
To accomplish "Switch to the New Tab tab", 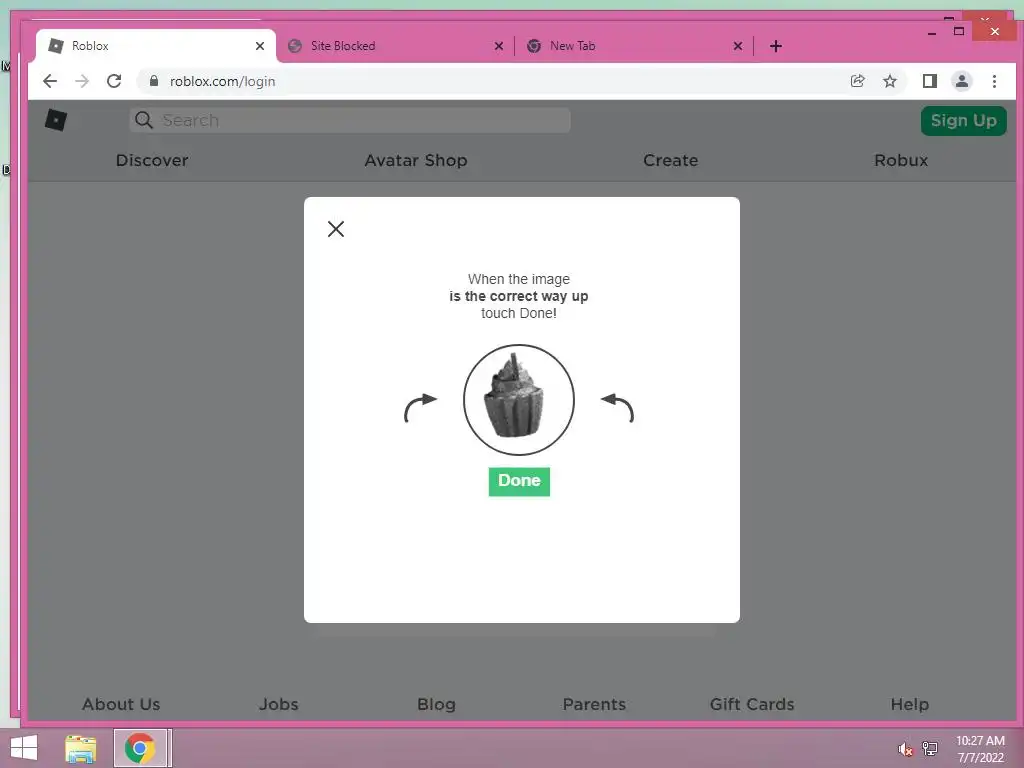I will pyautogui.click(x=633, y=46).
